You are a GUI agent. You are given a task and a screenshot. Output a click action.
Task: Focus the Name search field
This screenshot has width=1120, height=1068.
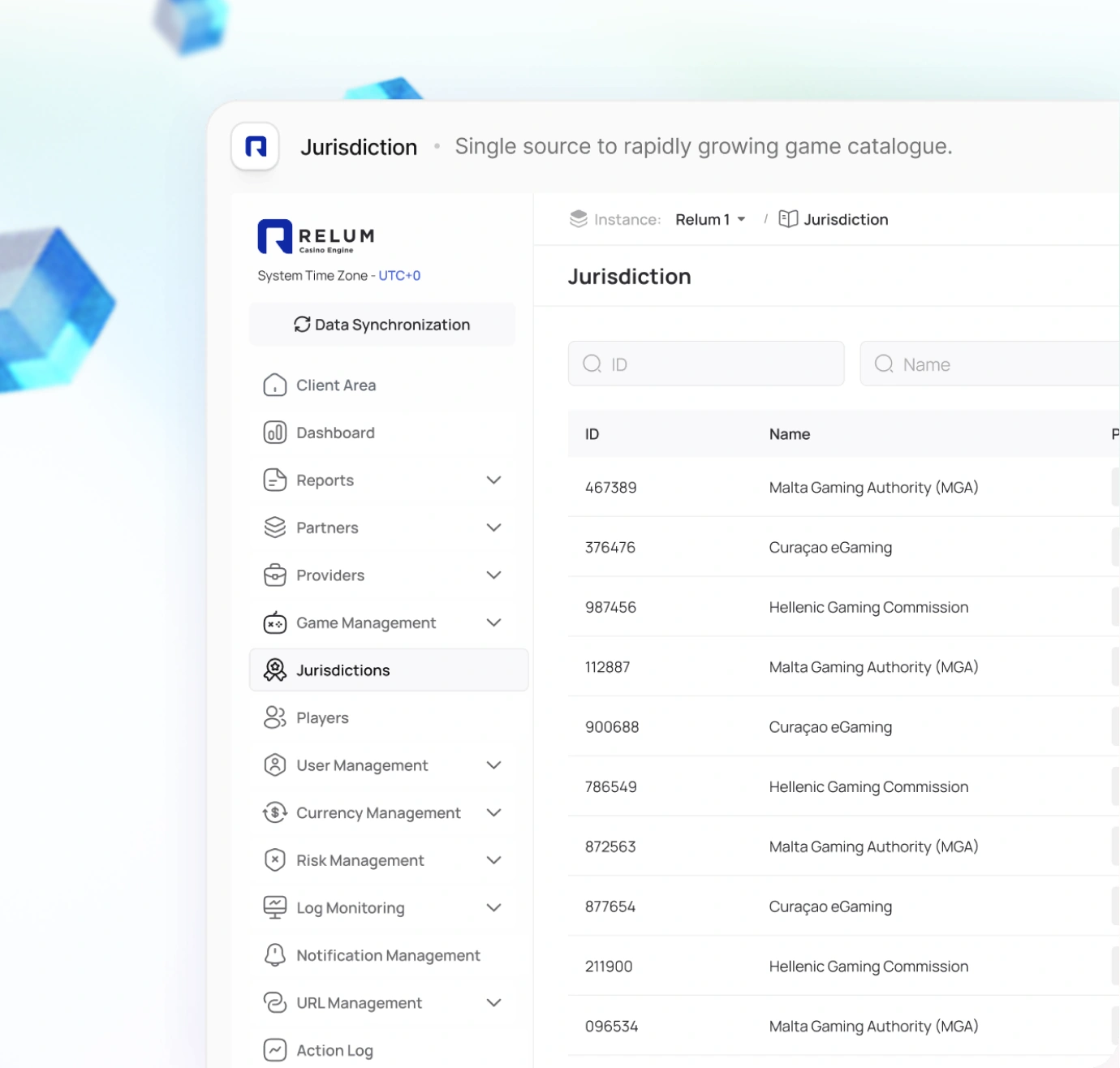point(990,364)
